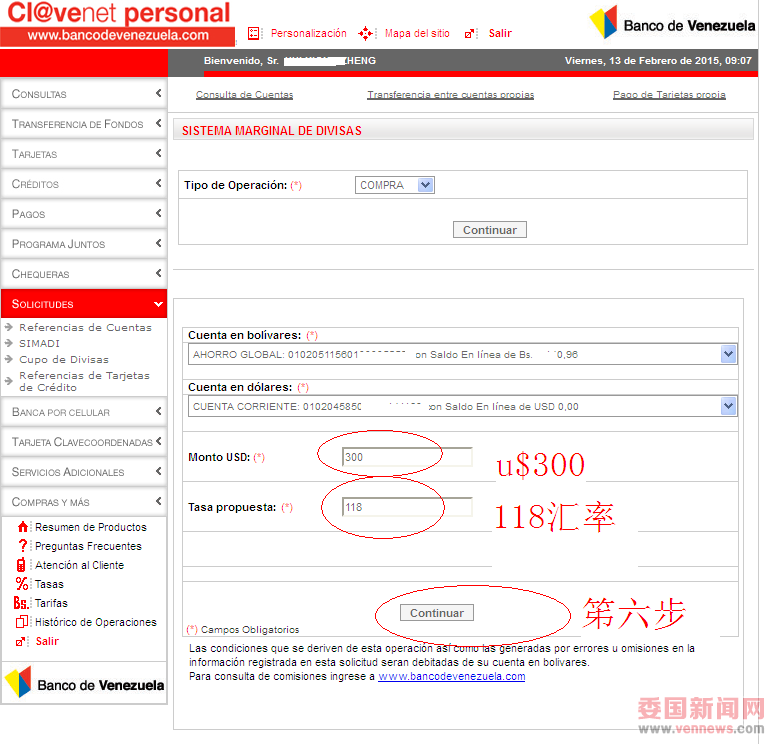
Task: Click the Banco de Venezuela sidebar logo
Action: pyautogui.click(x=84, y=682)
